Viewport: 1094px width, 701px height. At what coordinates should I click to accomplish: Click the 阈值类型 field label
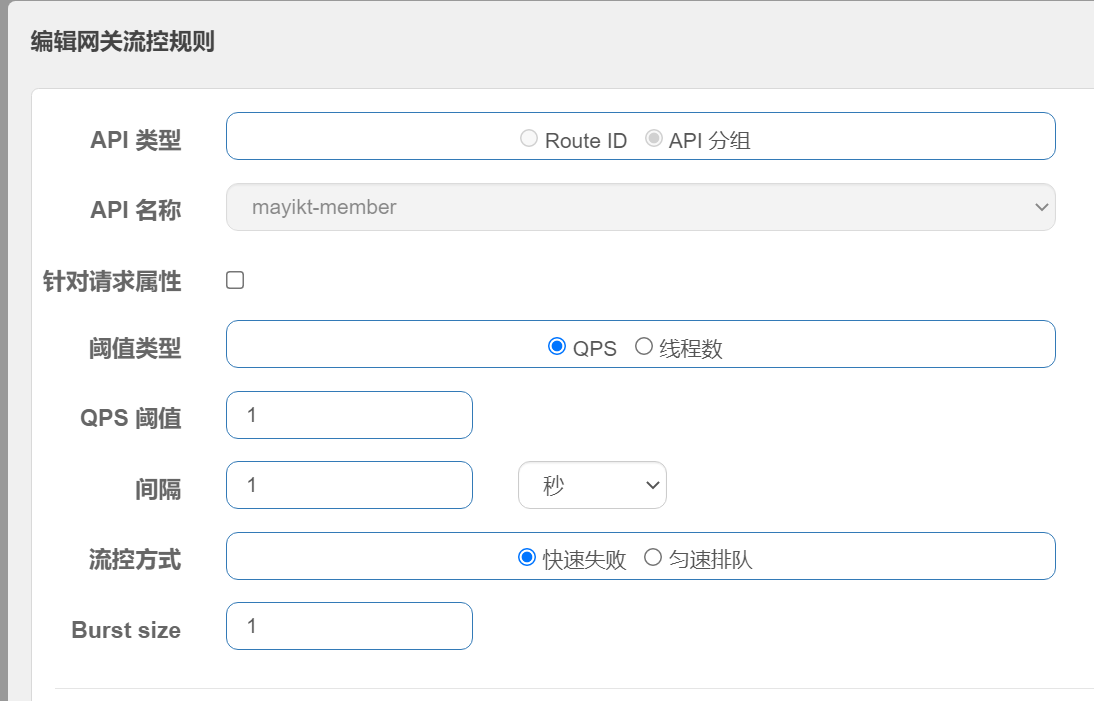(x=135, y=348)
